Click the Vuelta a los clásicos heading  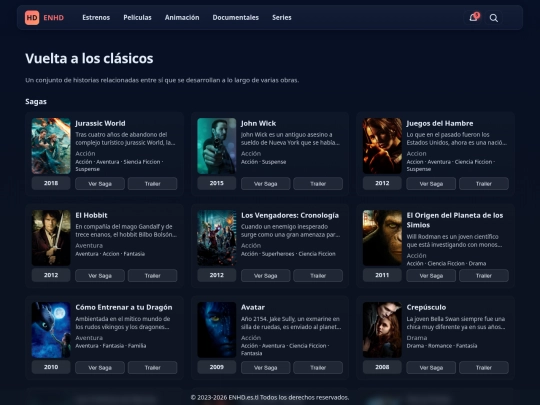(x=89, y=59)
